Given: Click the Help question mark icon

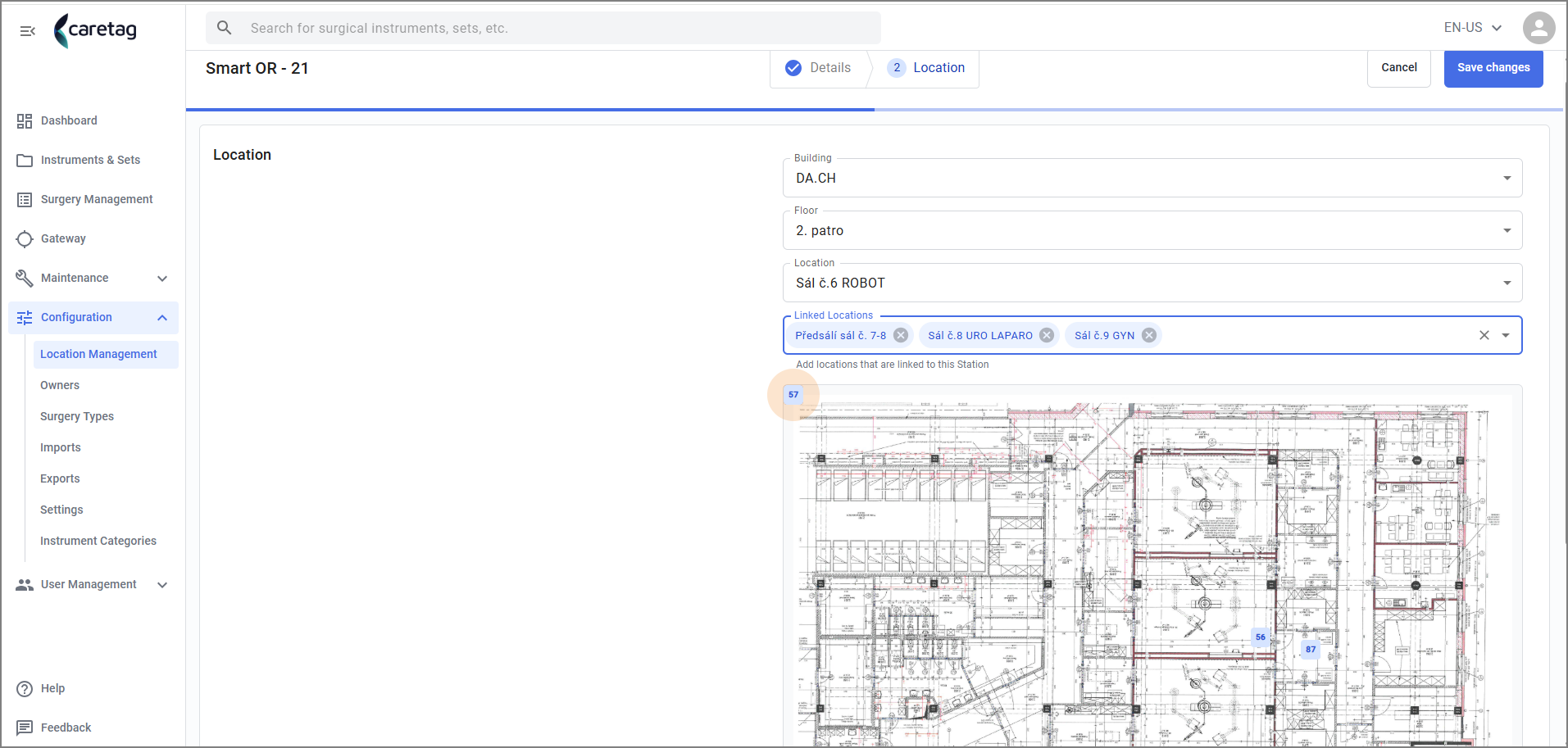Looking at the screenshot, I should point(25,689).
